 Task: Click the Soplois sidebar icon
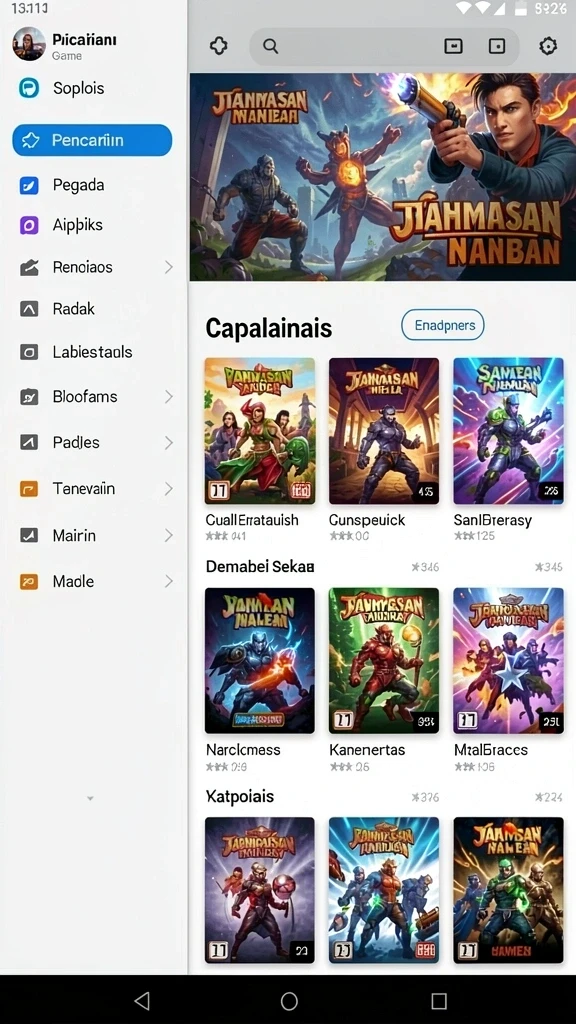[29, 88]
